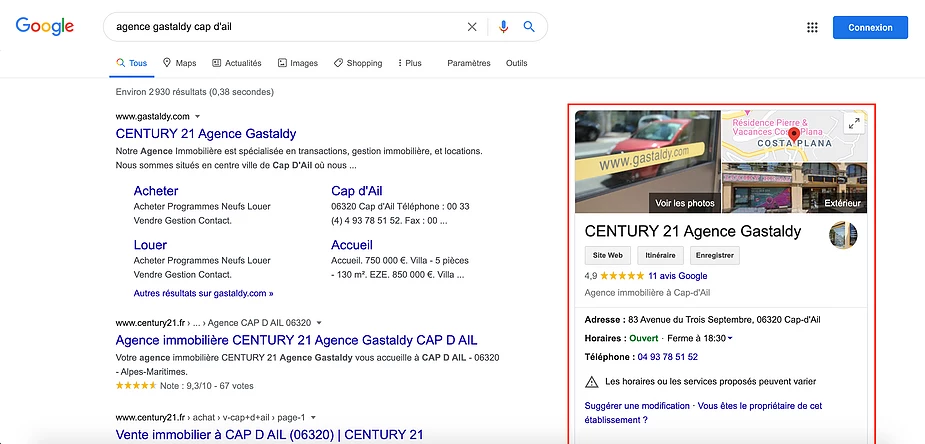
Task: Click the Environ 2 930 résultats text
Action: pos(195,92)
